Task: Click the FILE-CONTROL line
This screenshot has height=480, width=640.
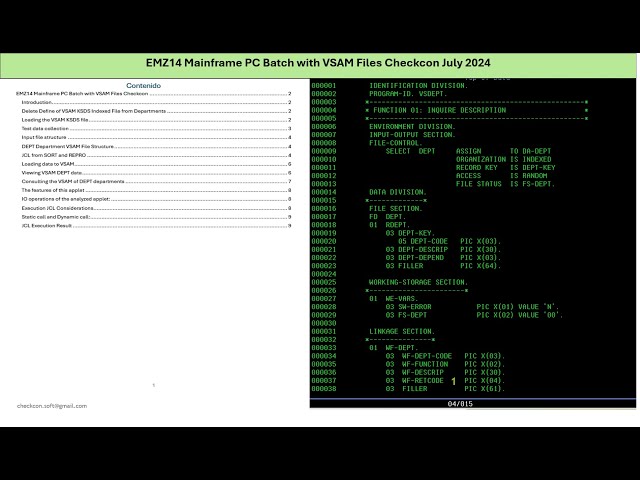Action: click(x=396, y=143)
